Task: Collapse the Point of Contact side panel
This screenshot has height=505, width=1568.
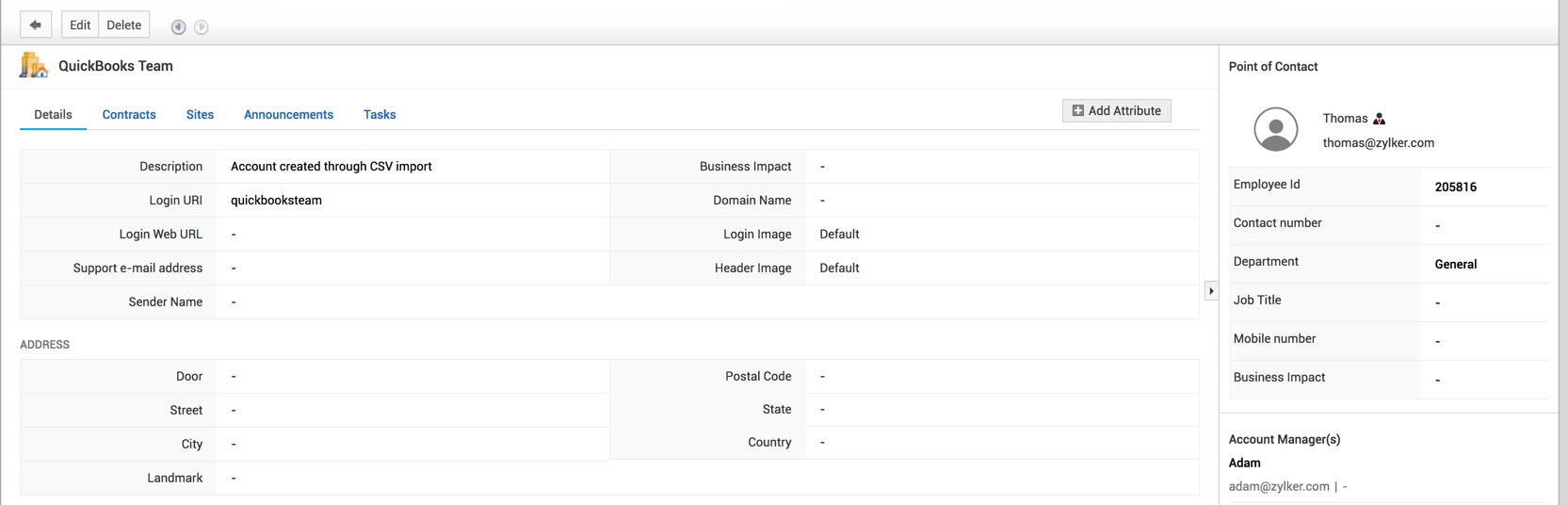Action: [x=1211, y=291]
